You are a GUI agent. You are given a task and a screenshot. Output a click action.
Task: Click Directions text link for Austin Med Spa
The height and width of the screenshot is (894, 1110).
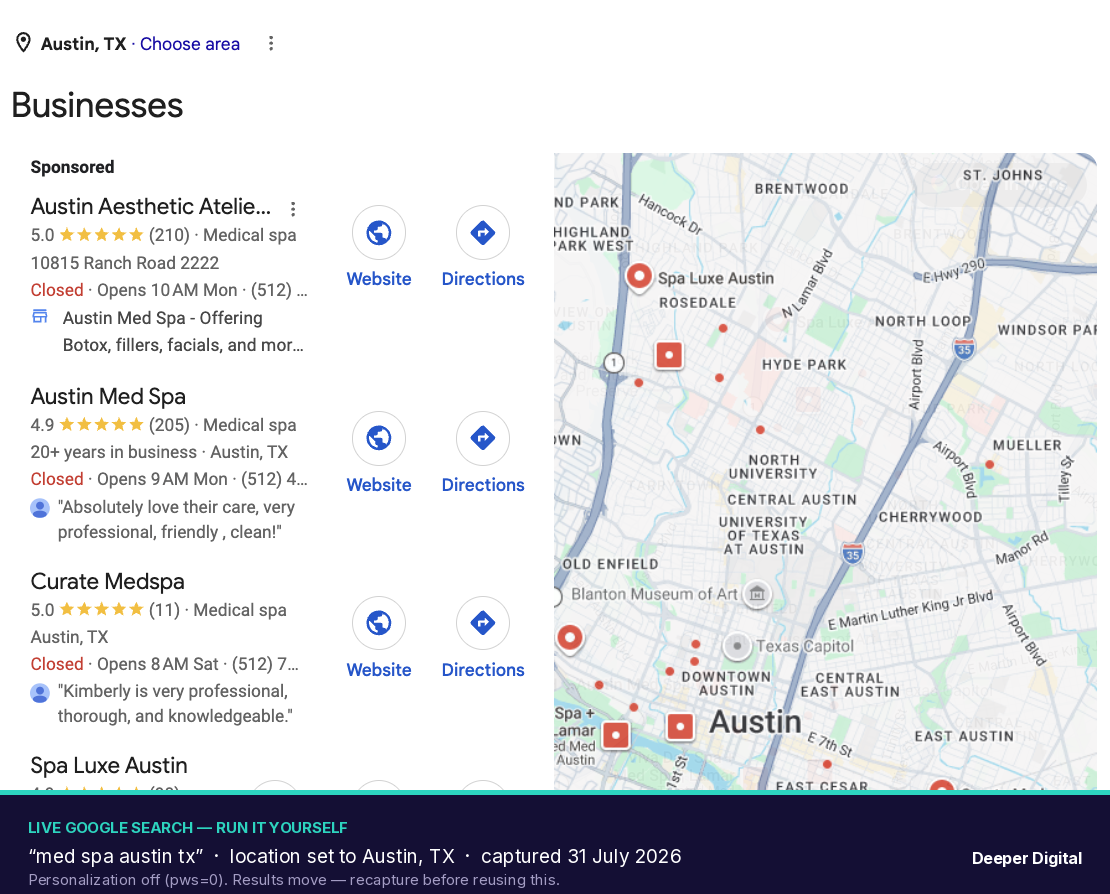coord(483,485)
